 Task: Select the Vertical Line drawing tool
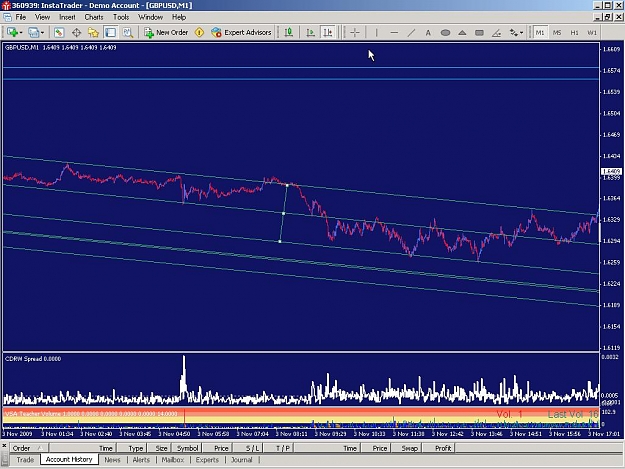click(376, 32)
